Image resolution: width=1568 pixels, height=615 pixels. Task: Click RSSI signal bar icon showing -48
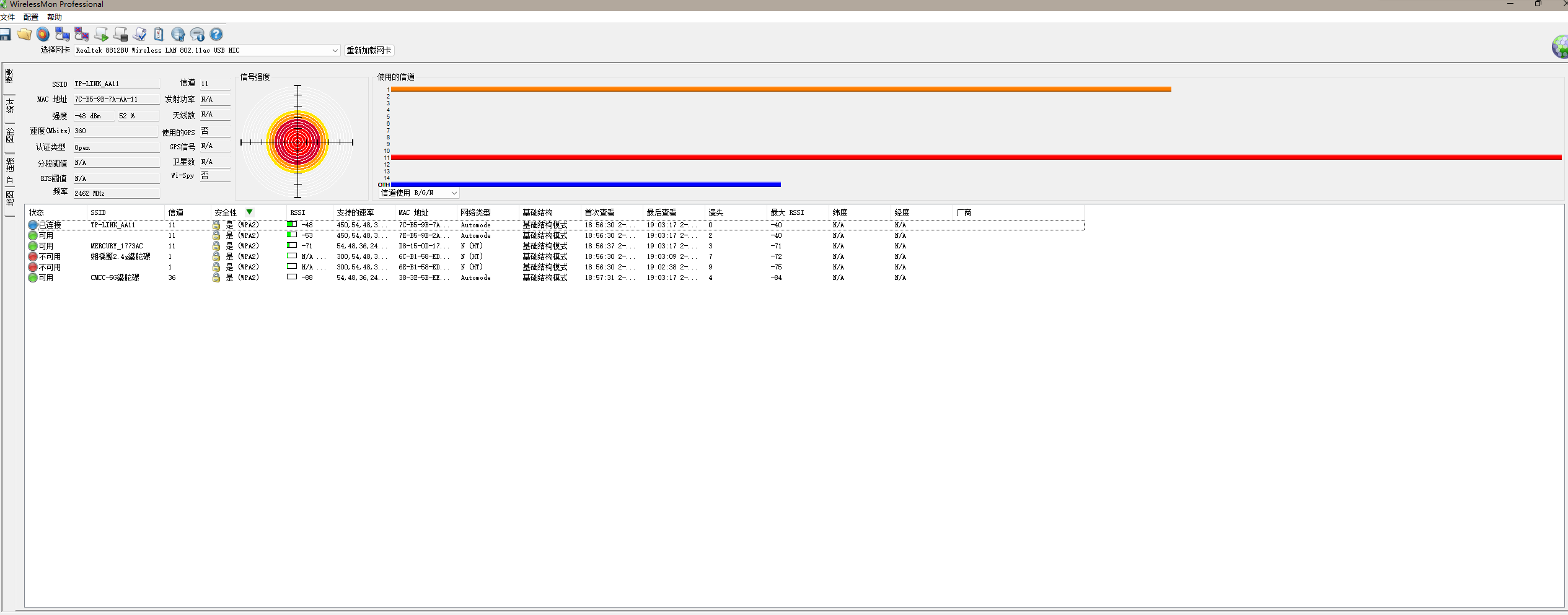(292, 224)
